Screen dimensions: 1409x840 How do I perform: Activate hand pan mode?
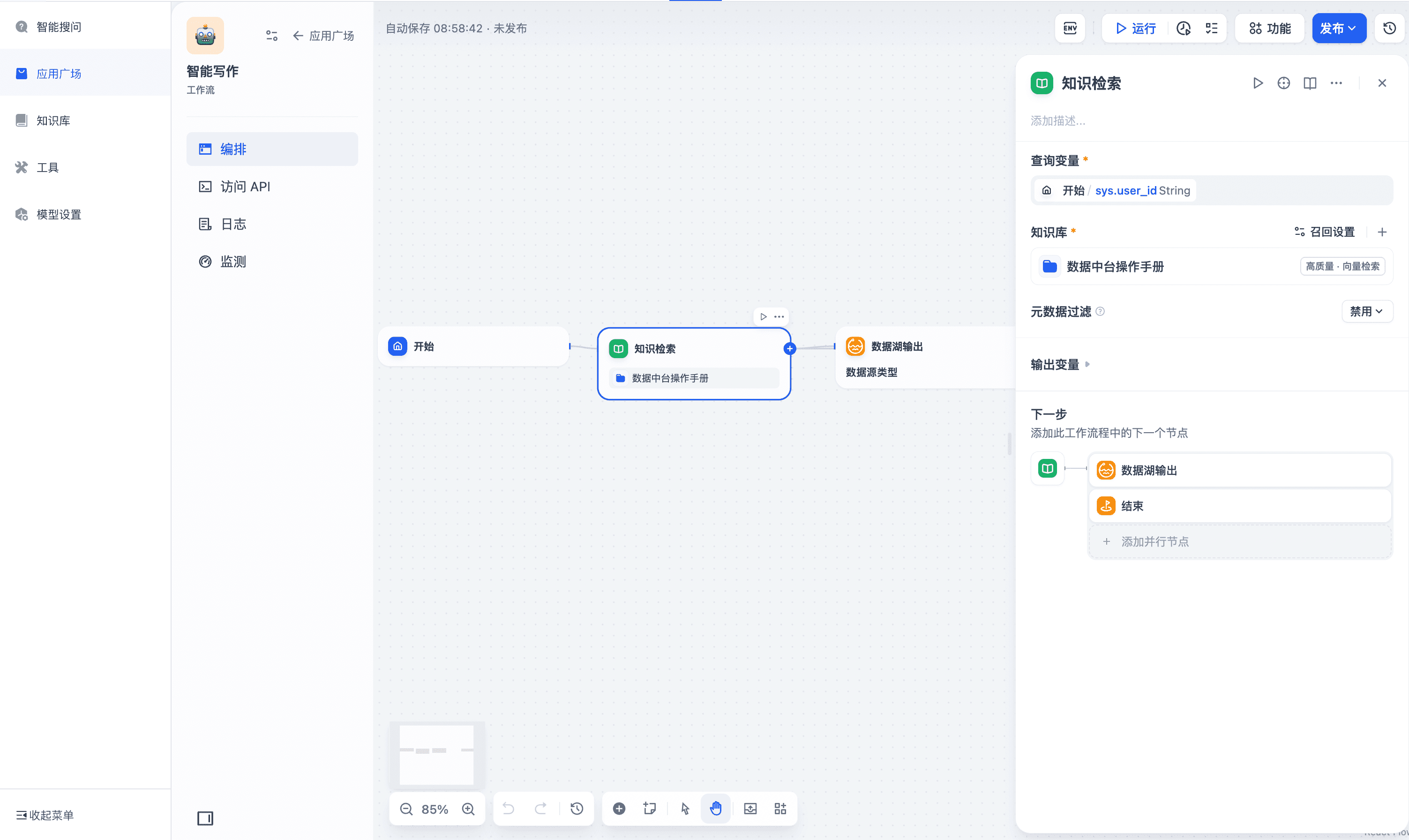[716, 809]
